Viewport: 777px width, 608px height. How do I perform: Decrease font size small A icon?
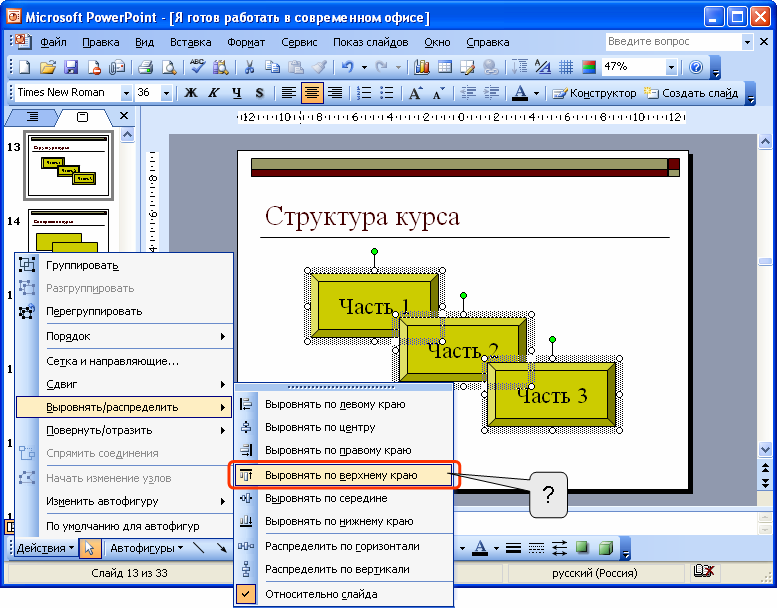click(x=438, y=93)
